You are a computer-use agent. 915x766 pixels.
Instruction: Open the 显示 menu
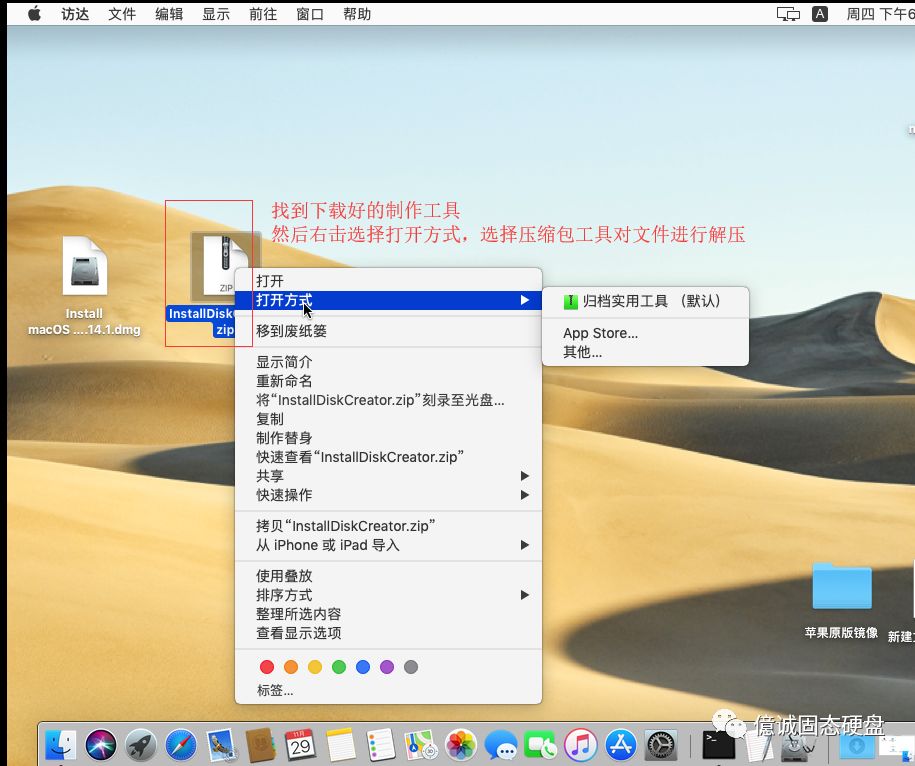click(x=216, y=14)
